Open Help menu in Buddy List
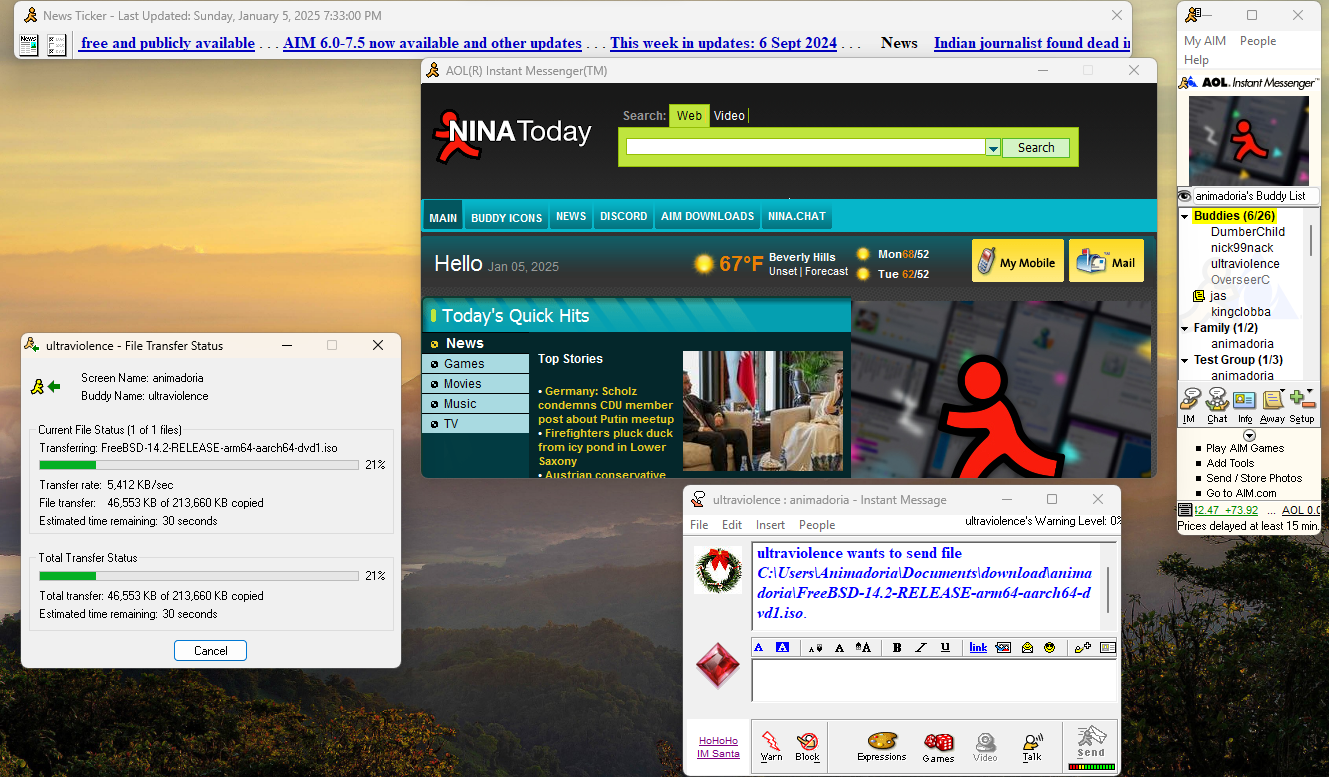This screenshot has width=1329, height=777. click(1196, 60)
